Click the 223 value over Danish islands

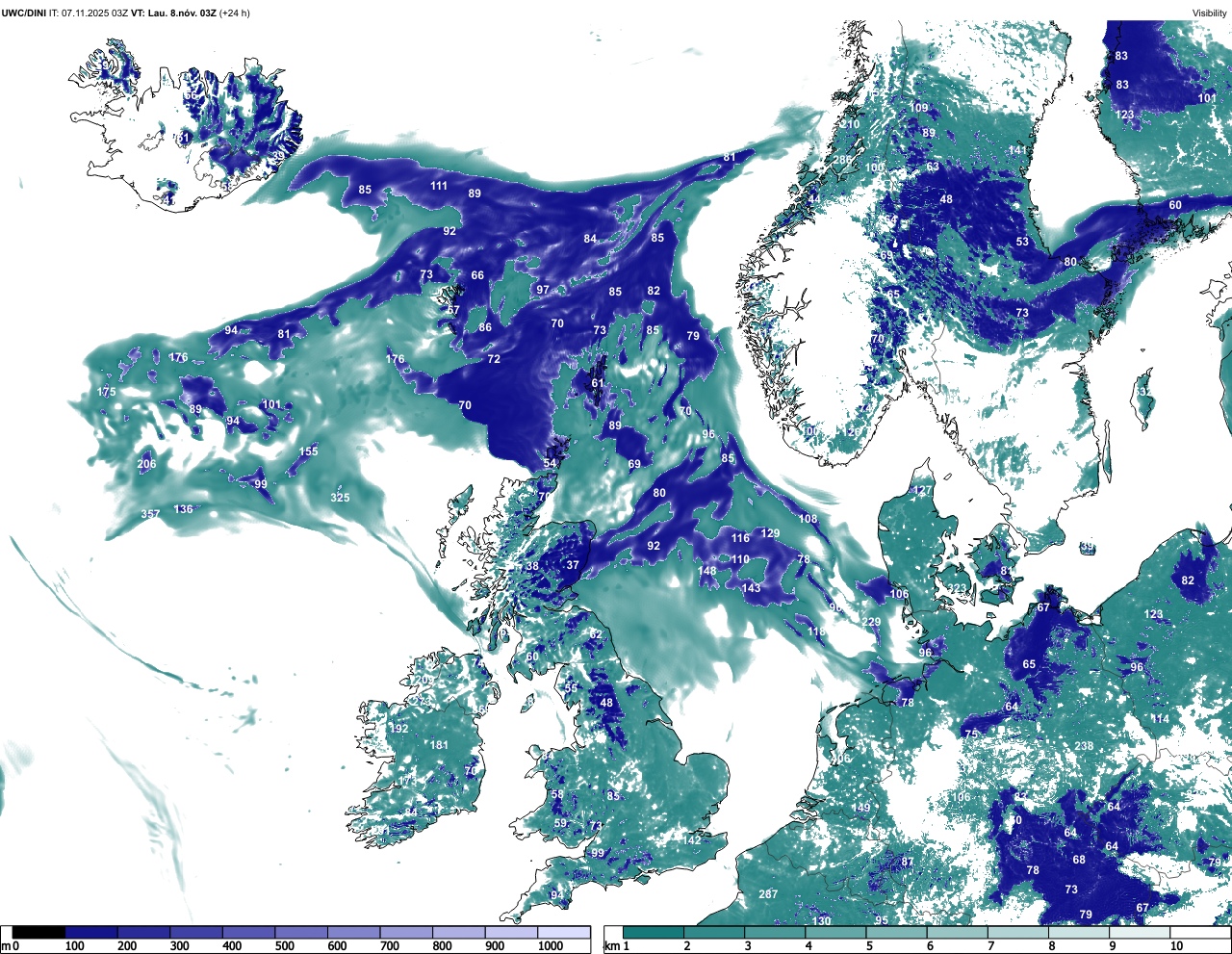(x=957, y=589)
